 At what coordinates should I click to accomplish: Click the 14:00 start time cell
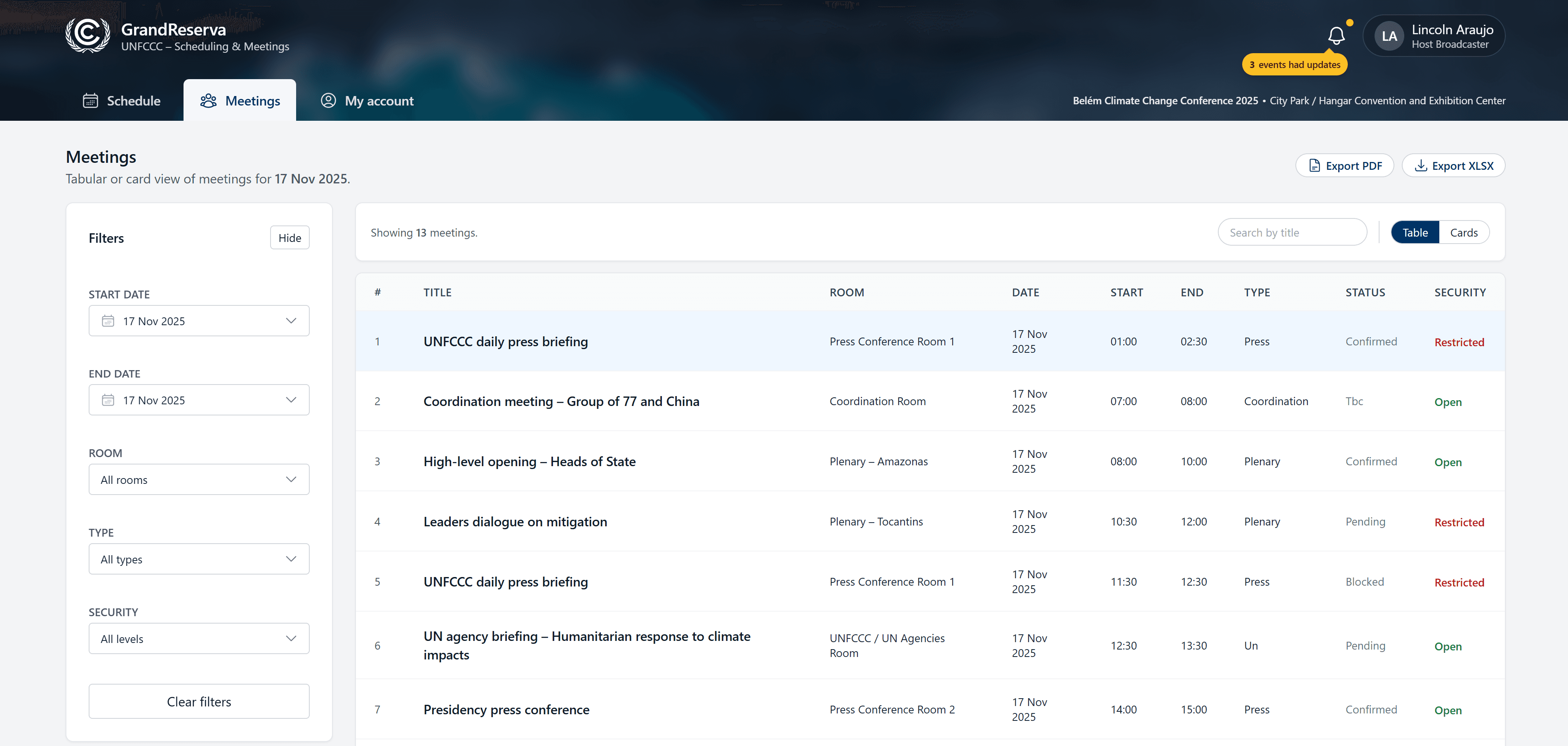click(1123, 710)
